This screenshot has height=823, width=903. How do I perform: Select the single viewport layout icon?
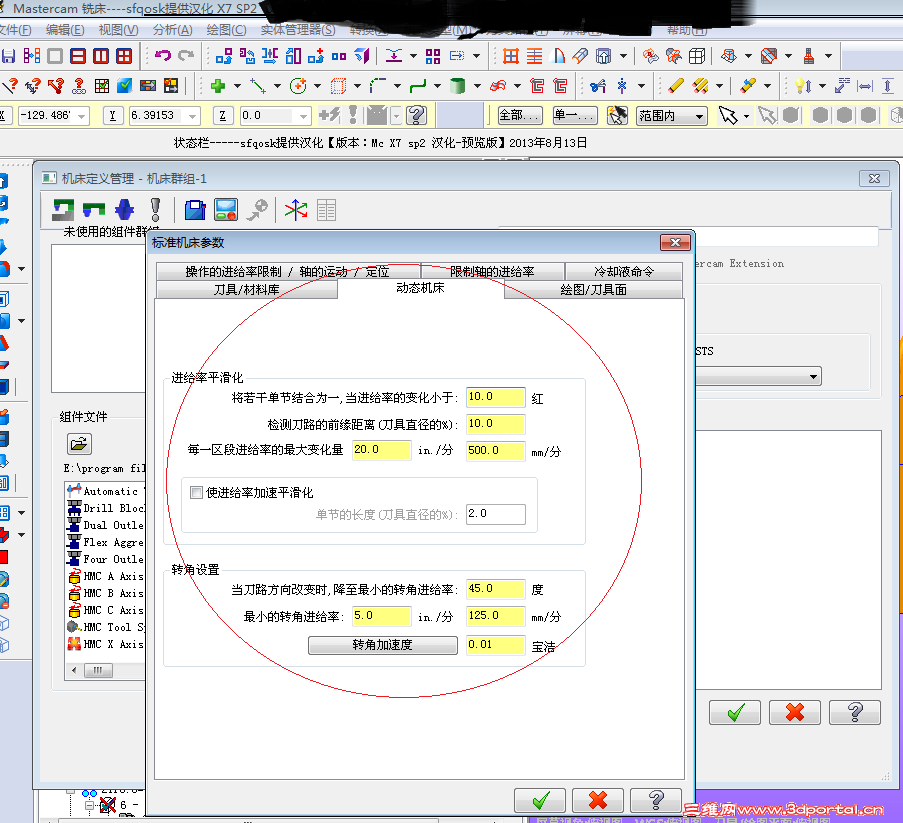pyautogui.click(x=55, y=56)
